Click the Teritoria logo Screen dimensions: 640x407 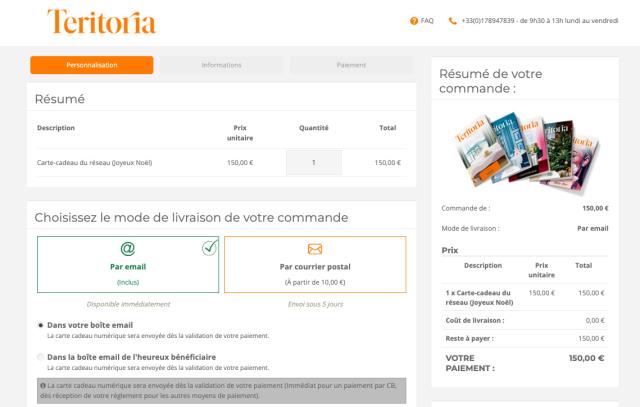102,22
